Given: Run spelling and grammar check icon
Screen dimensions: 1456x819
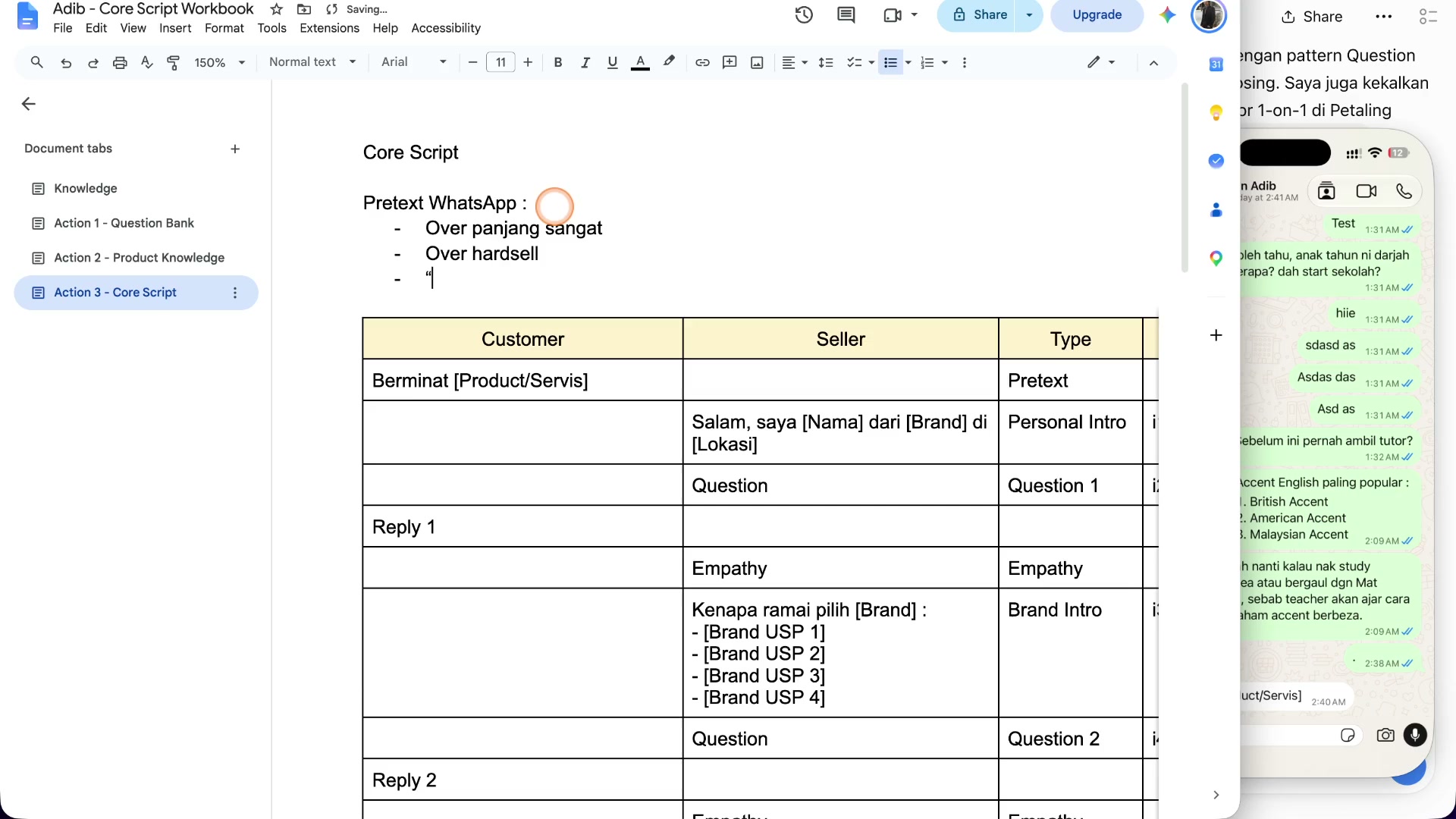Looking at the screenshot, I should pyautogui.click(x=147, y=62).
